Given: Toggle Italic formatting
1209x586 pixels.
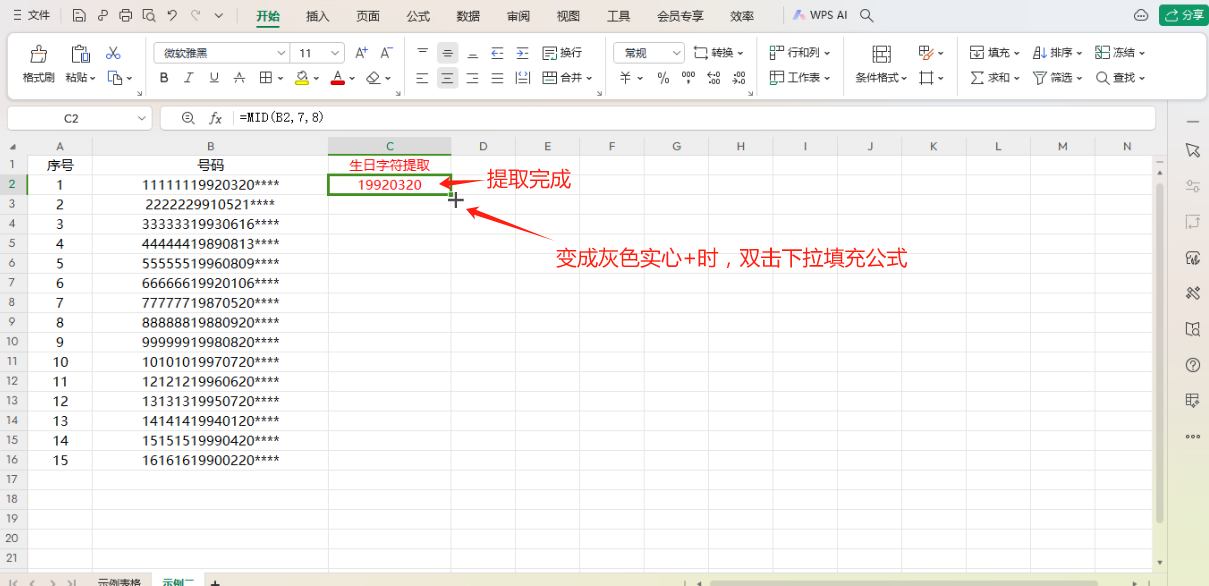Looking at the screenshot, I should tap(189, 78).
